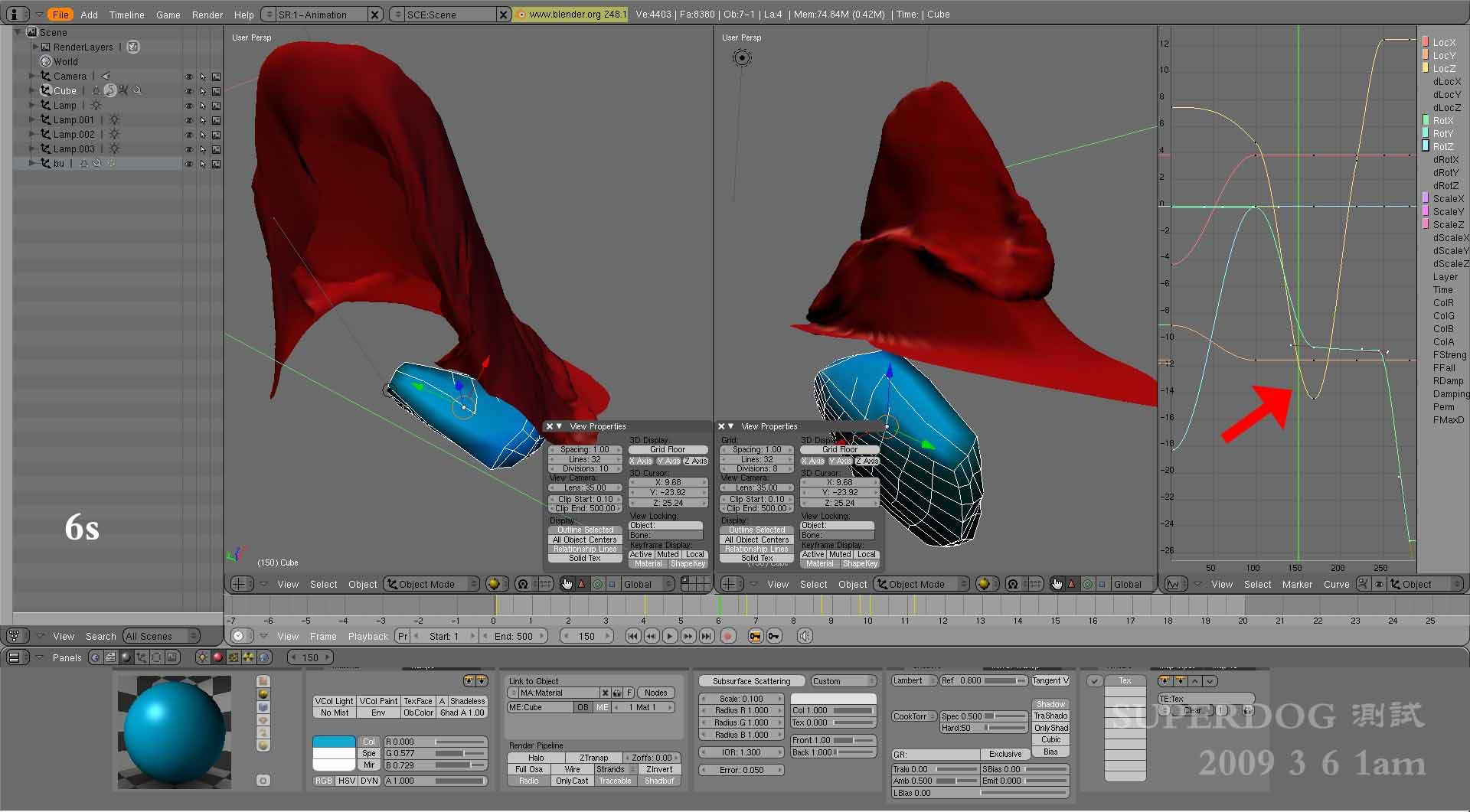The height and width of the screenshot is (812, 1470).
Task: Click the speaker audio icon in timeline
Action: coord(804,636)
